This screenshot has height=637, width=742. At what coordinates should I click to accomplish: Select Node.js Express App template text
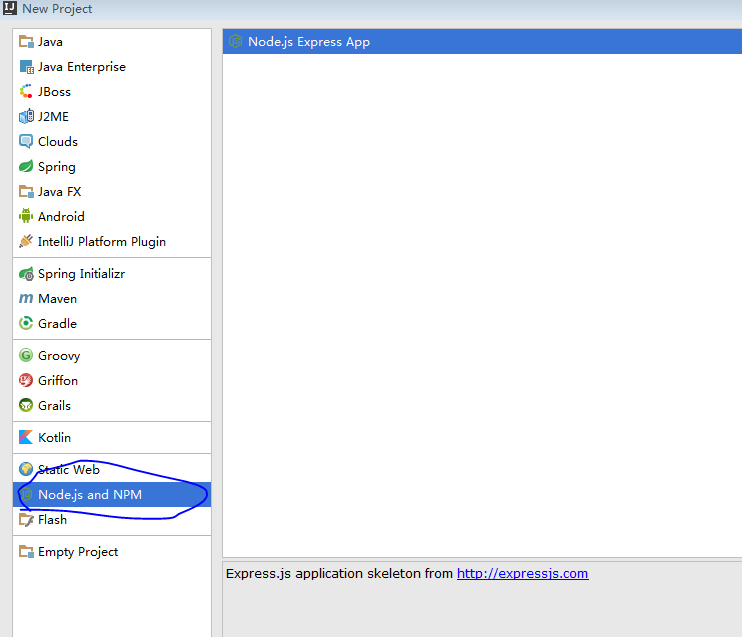pyautogui.click(x=309, y=42)
